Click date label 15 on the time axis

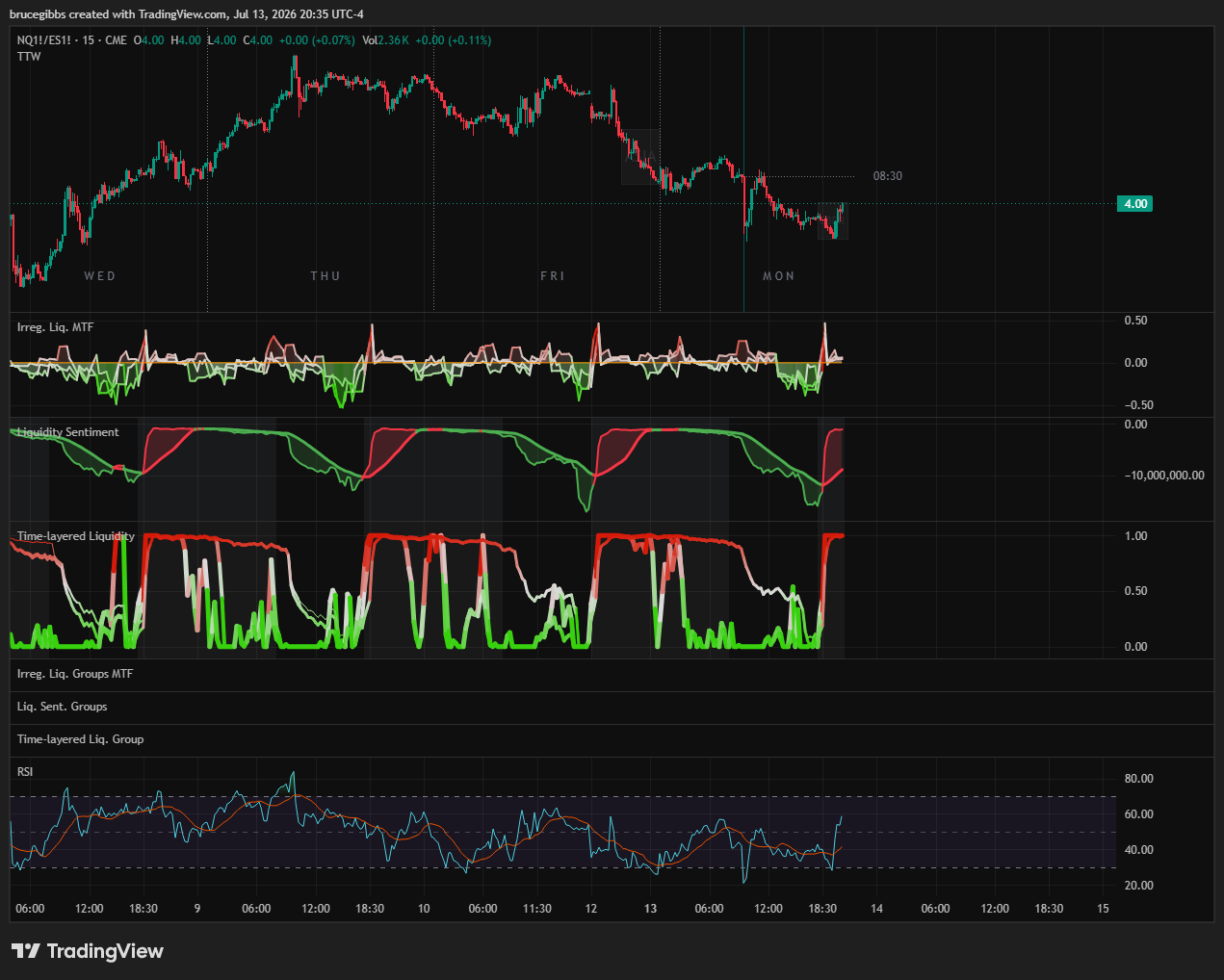[1104, 909]
